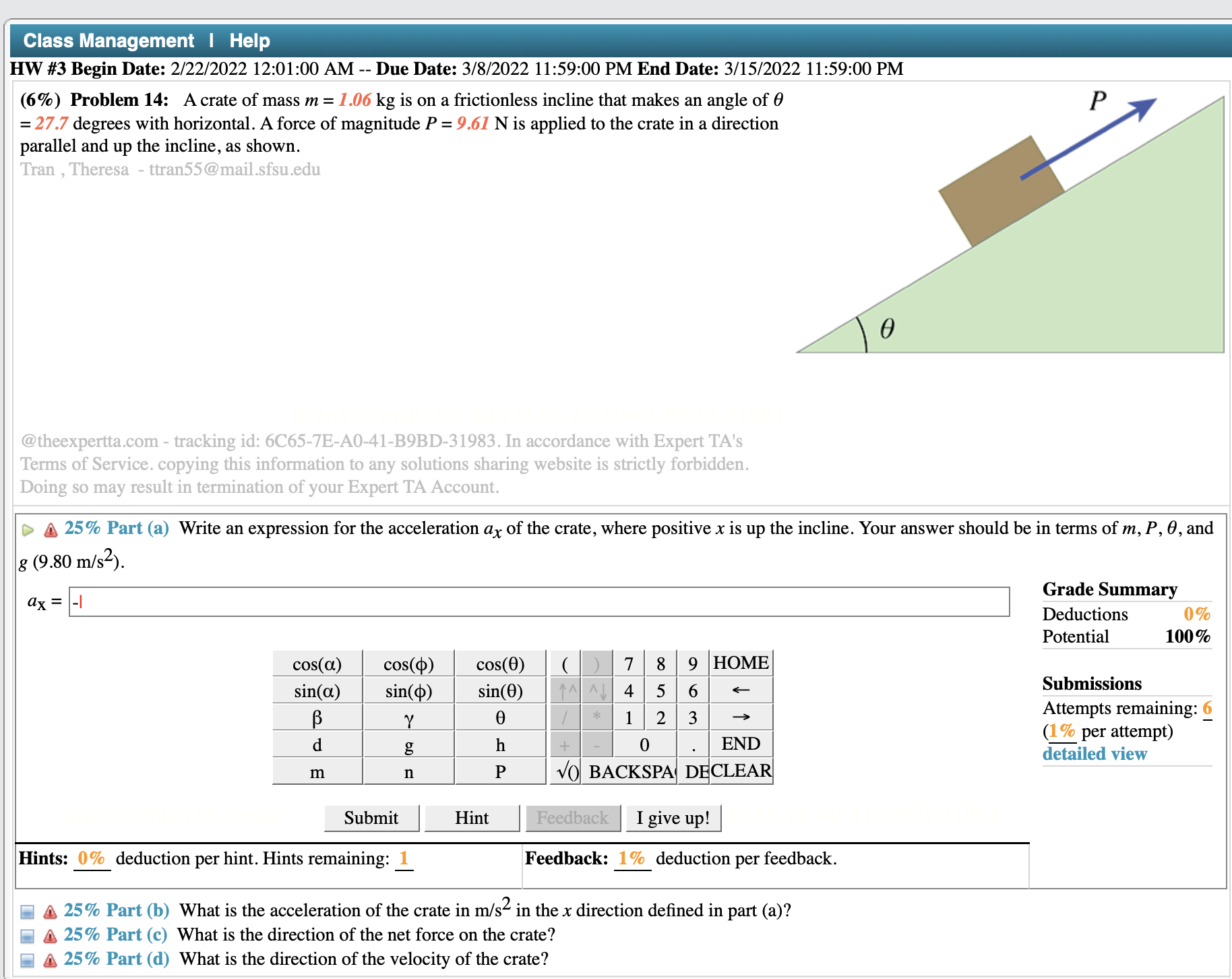The image size is (1232, 979).
Task: Open the Class Management menu
Action: [x=108, y=40]
